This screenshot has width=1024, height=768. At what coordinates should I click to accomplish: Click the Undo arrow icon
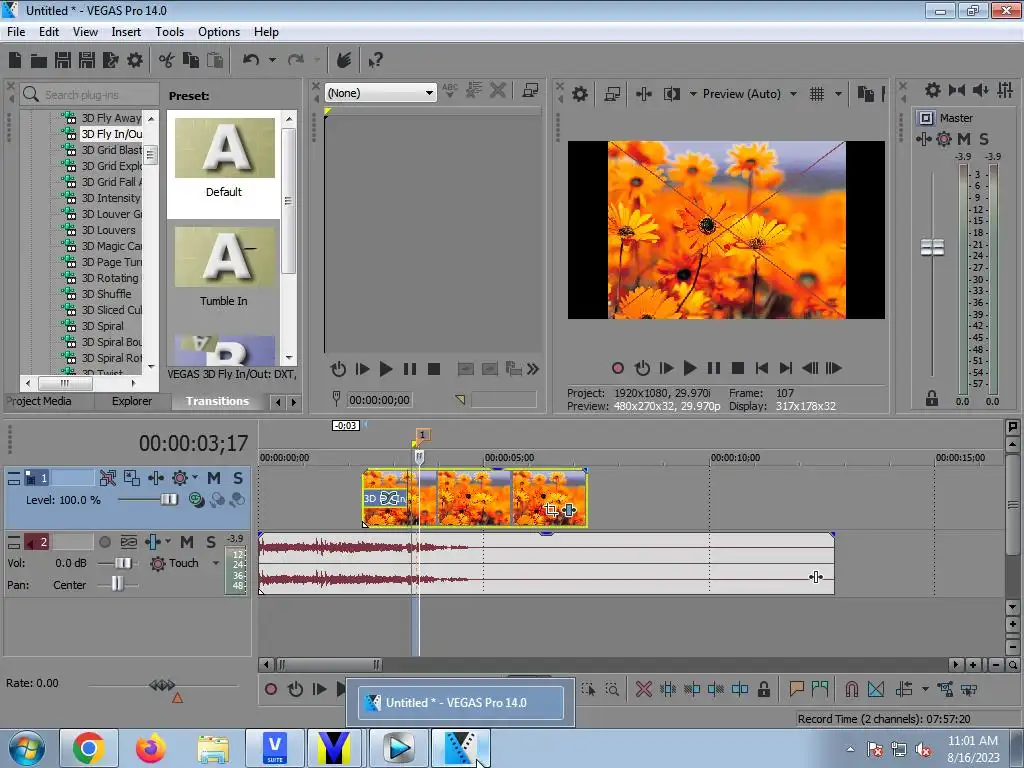(251, 60)
